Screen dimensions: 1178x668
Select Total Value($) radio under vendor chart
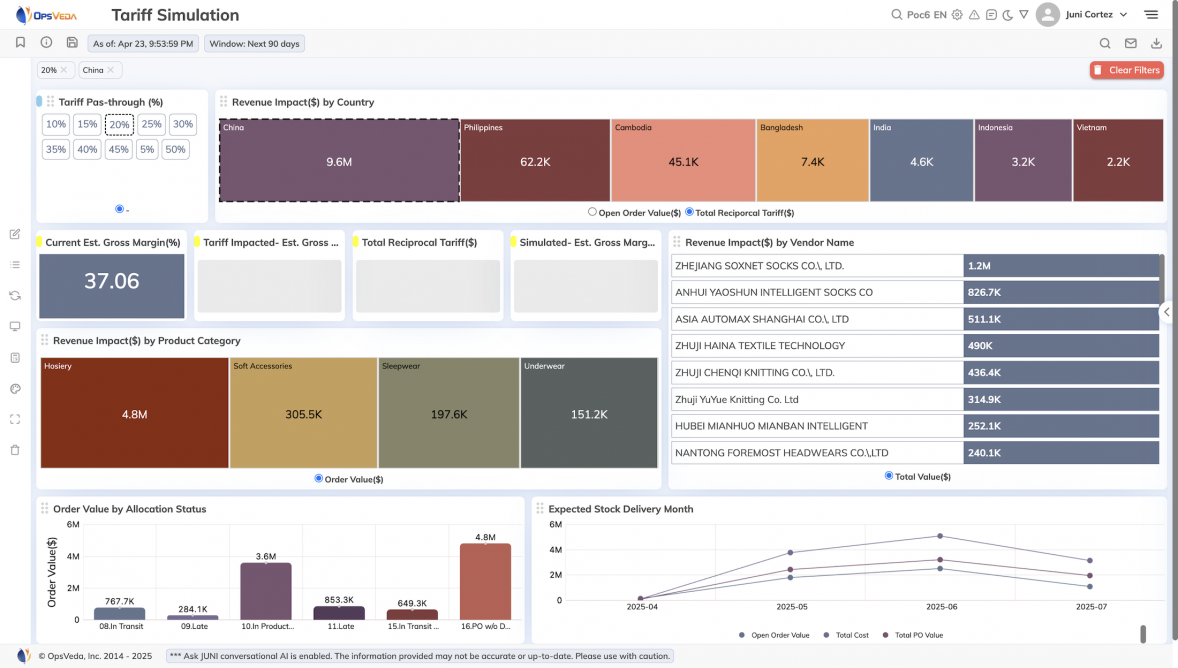click(x=889, y=476)
